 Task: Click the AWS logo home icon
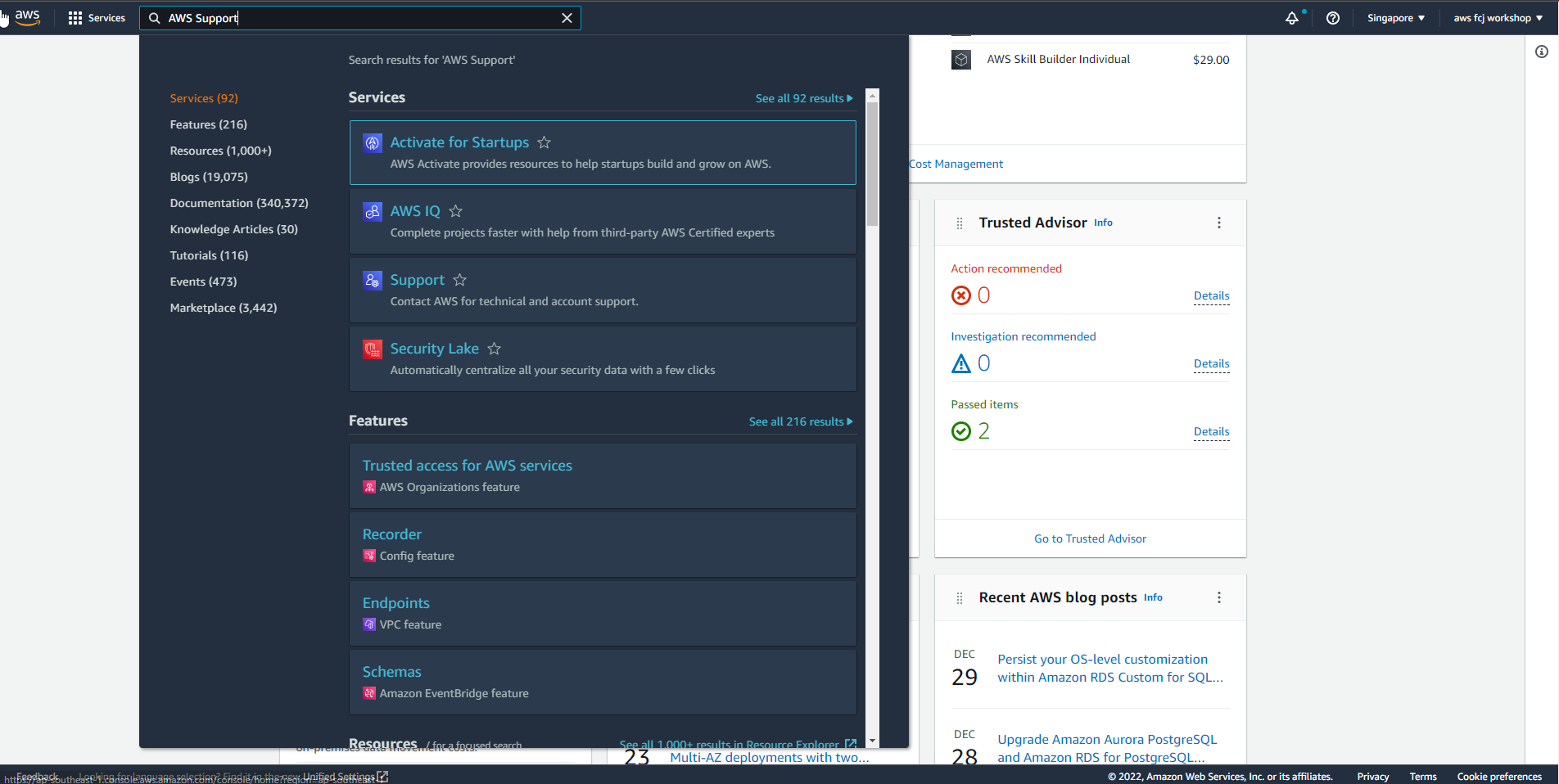click(x=27, y=18)
